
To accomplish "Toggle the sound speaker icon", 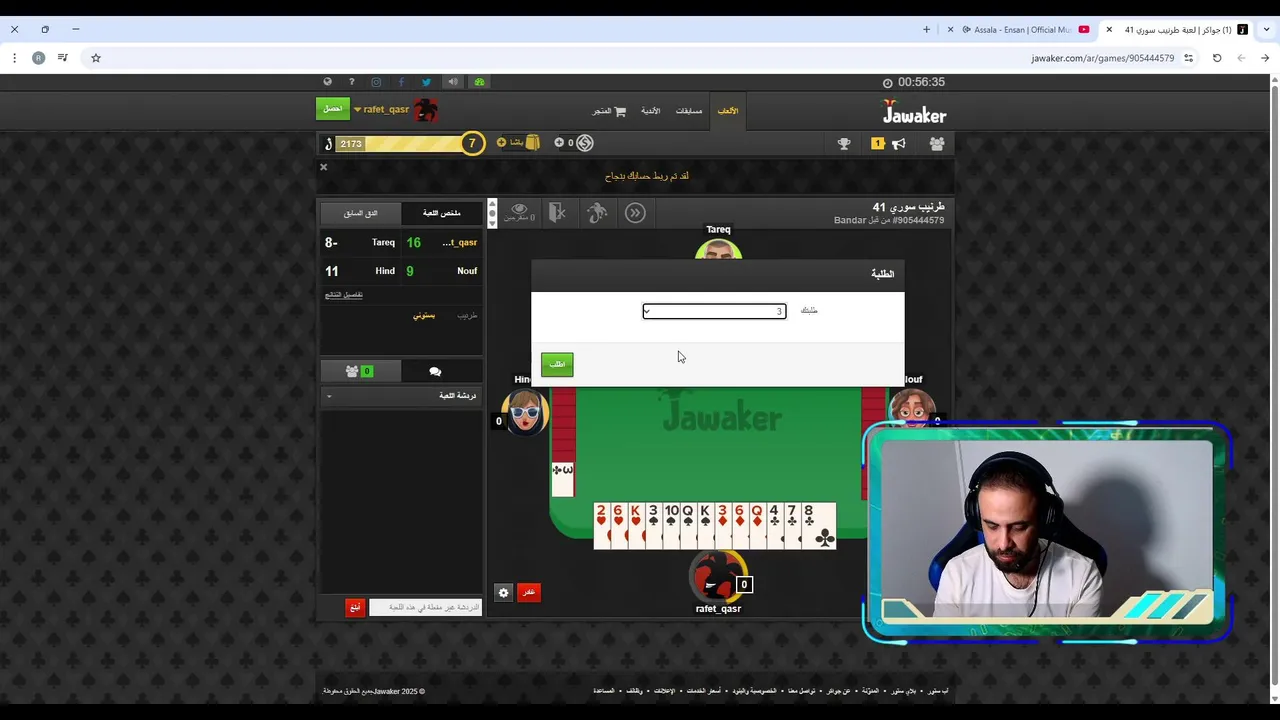I will tap(453, 82).
